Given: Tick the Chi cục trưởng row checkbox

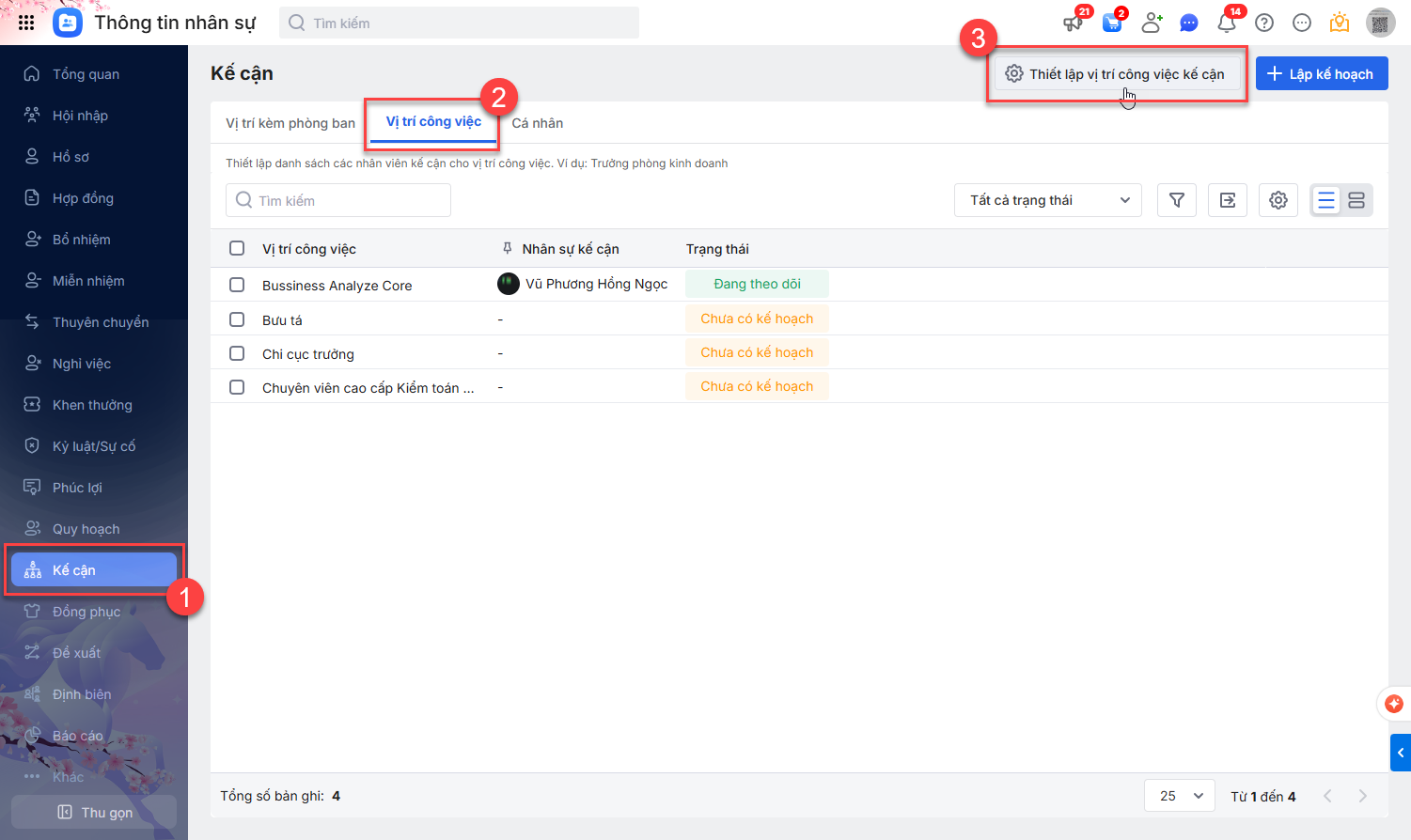Looking at the screenshot, I should tap(237, 353).
